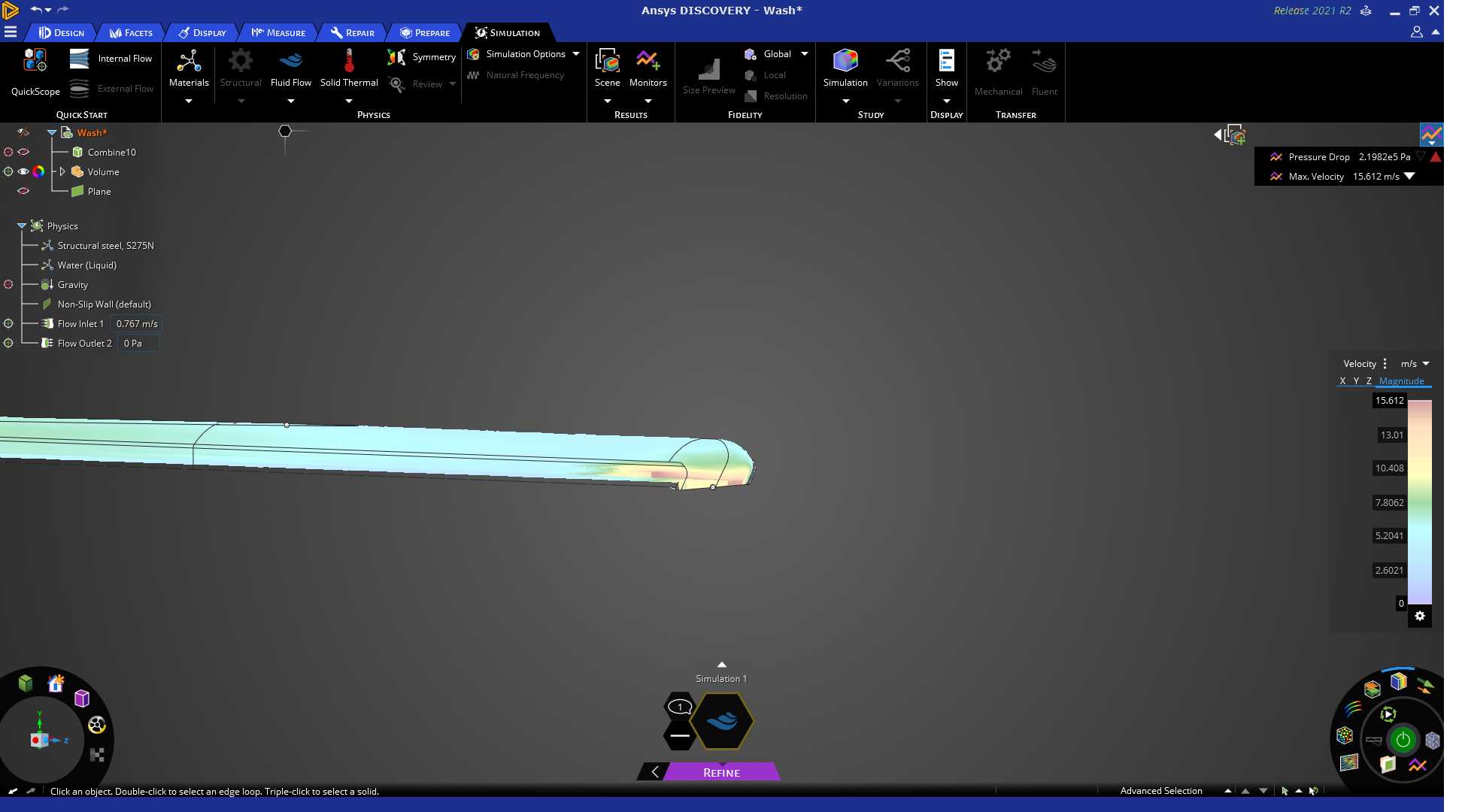Select the streamlines result icon in wheel
The height and width of the screenshot is (812, 1459).
coord(1353,709)
